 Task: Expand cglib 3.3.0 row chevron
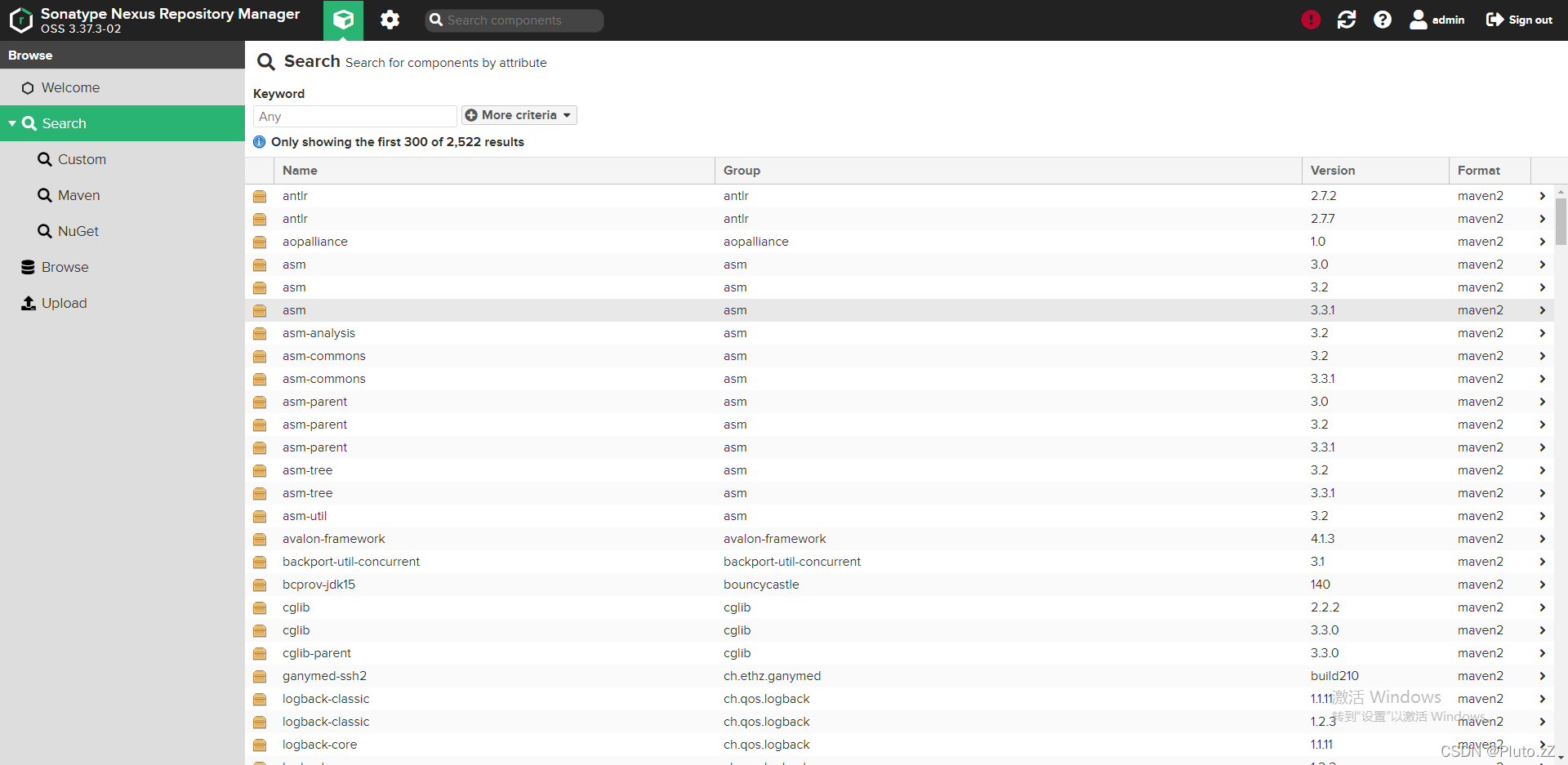[1542, 630]
